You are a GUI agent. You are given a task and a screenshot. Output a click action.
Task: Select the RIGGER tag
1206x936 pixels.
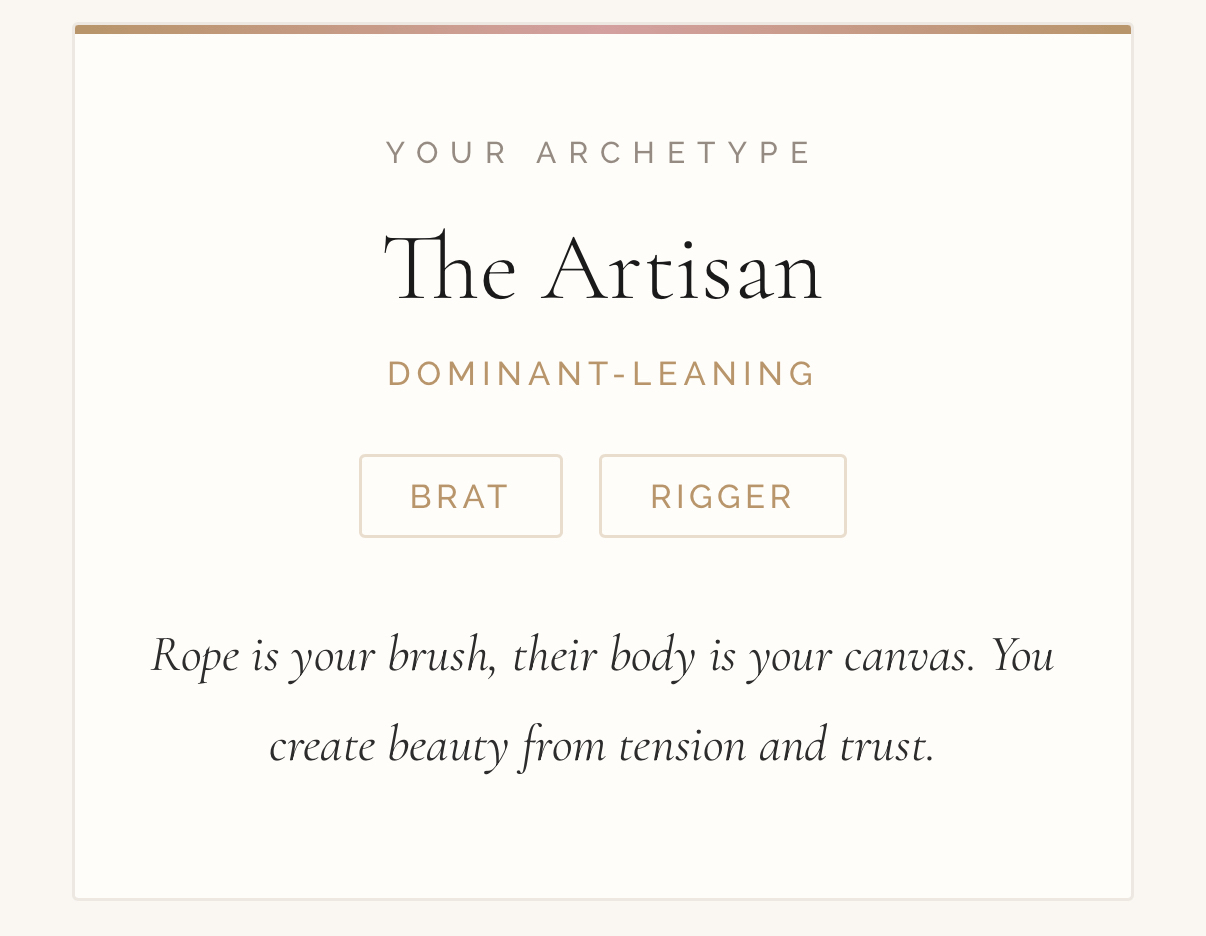click(722, 496)
